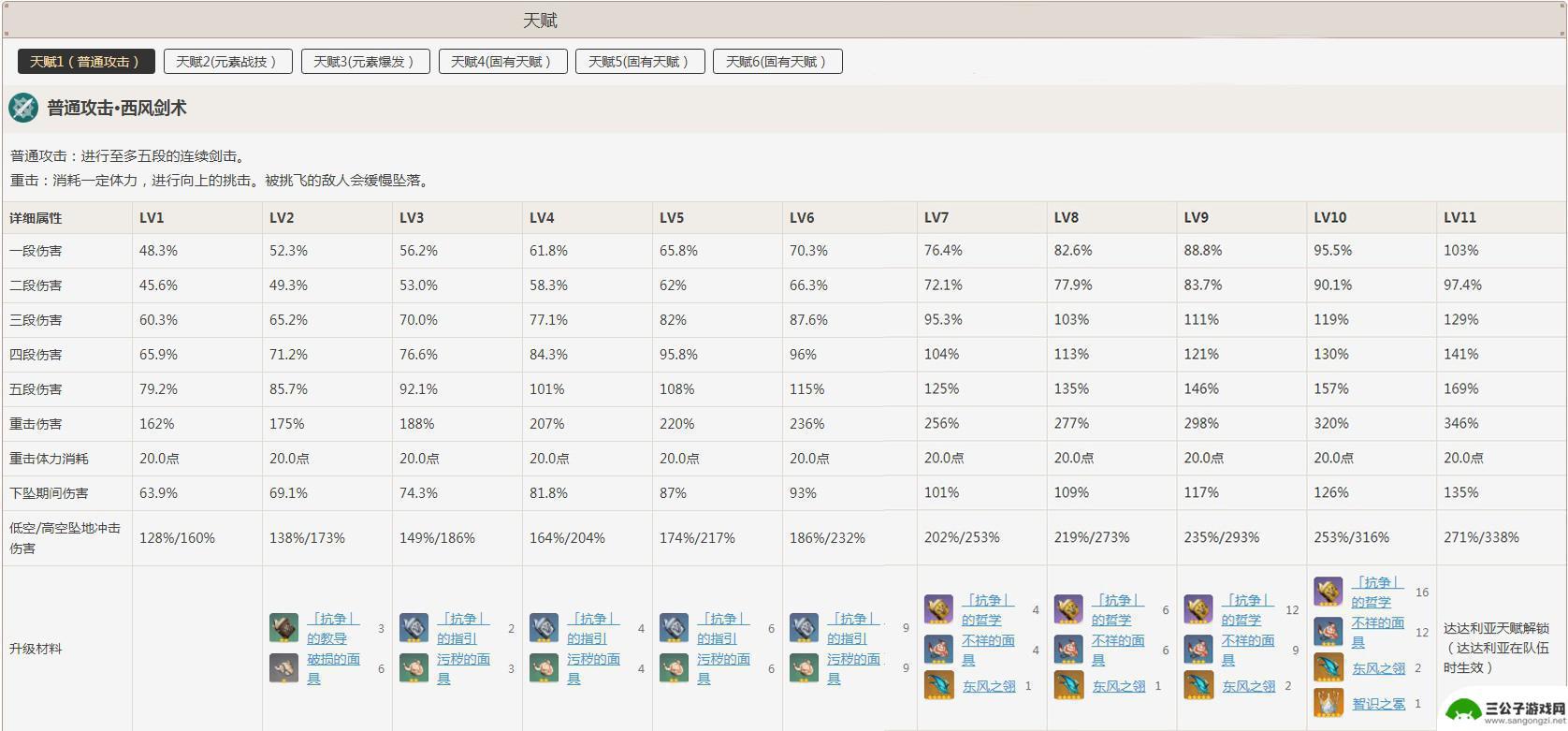Image resolution: width=1568 pixels, height=731 pixels.
Task: Click the 达达利亚天赋解锁 note in LV11 column
Action: pyautogui.click(x=1496, y=648)
